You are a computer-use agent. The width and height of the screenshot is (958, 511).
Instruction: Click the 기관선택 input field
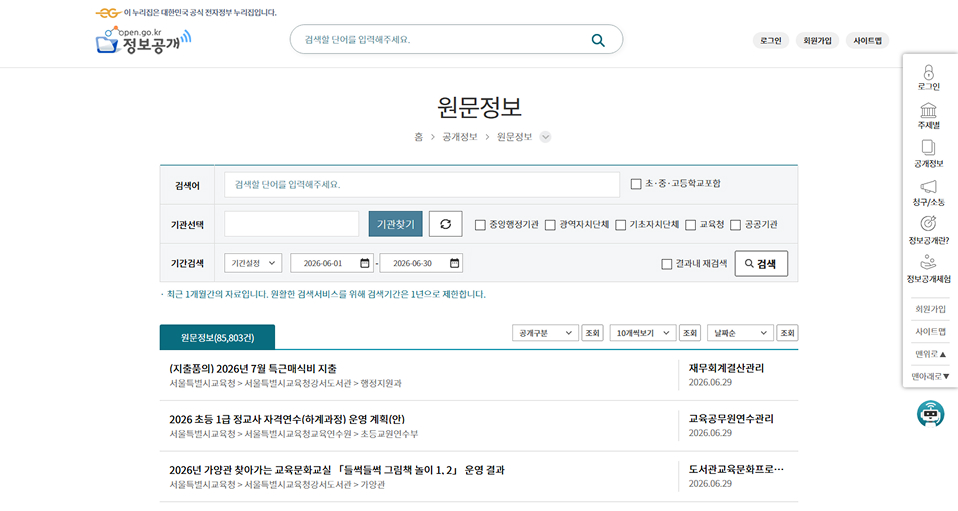tap(291, 224)
